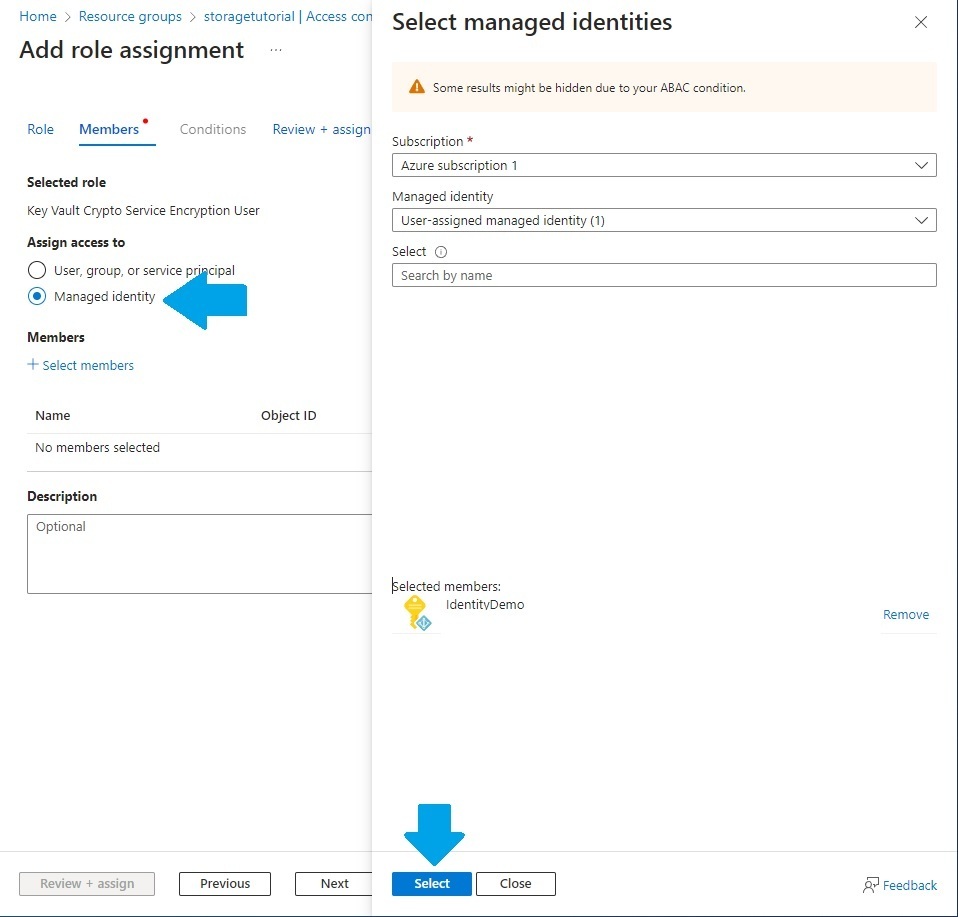Click the Previous button

[x=225, y=883]
